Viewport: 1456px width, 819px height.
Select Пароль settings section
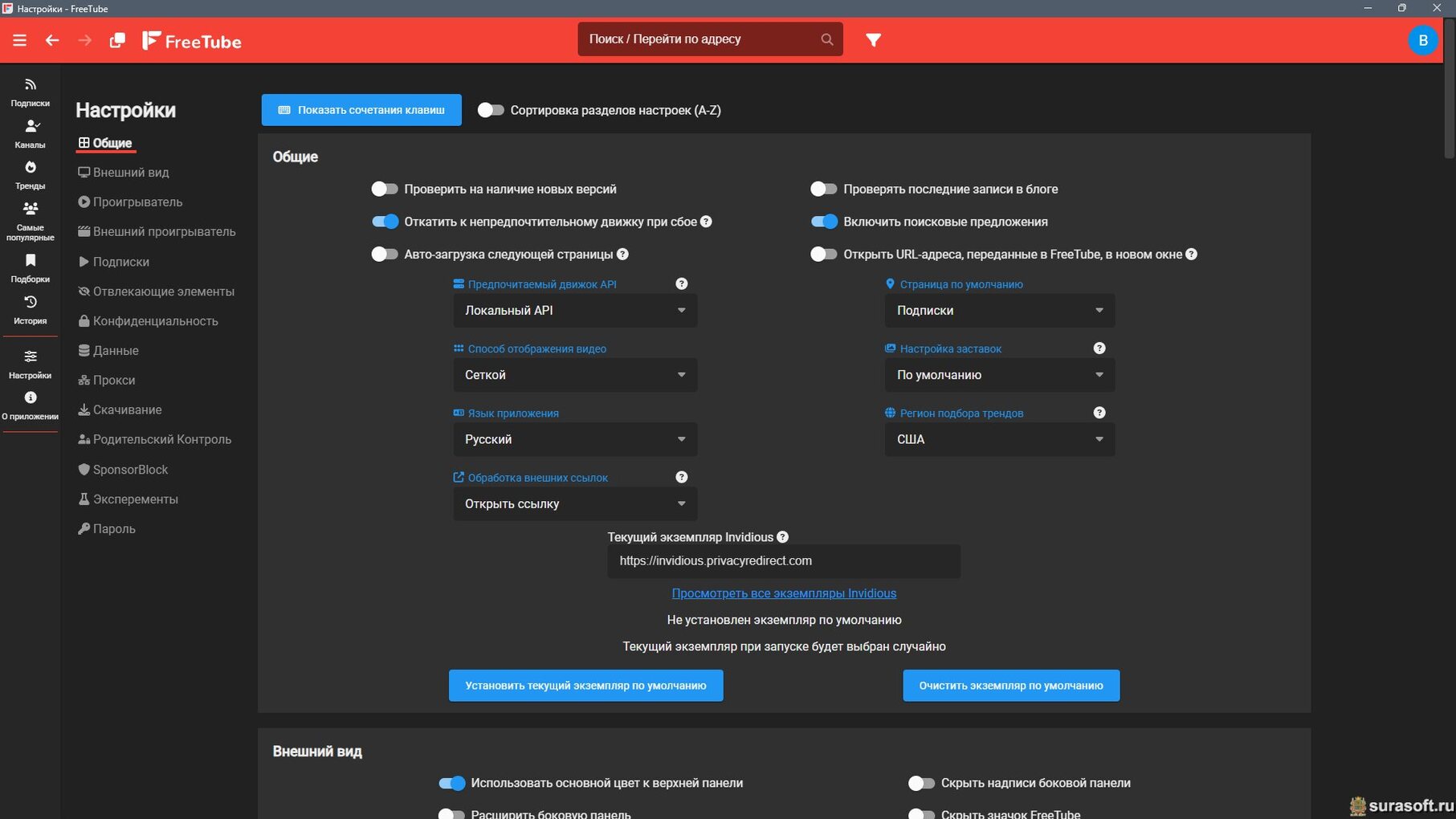pos(107,529)
